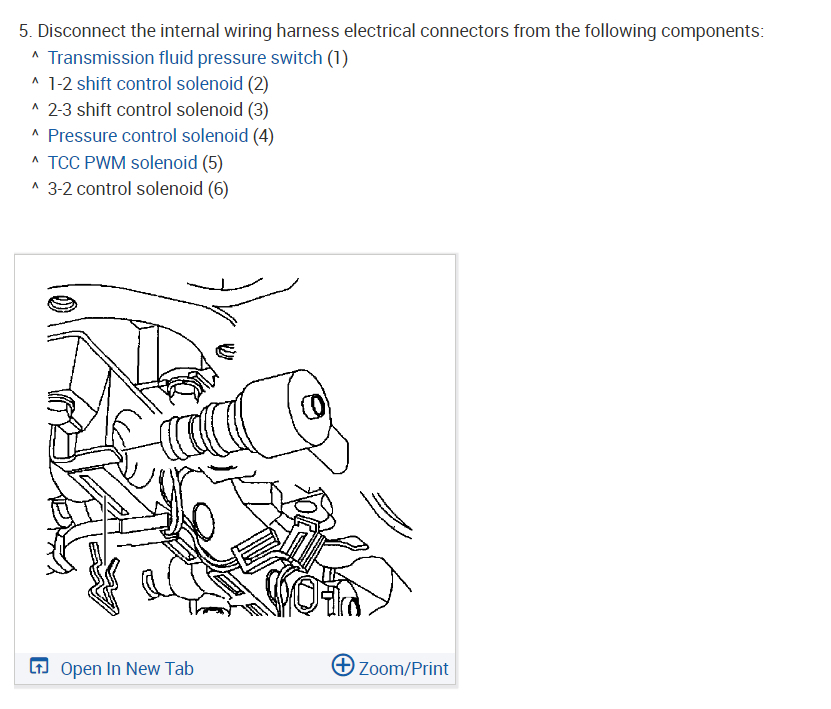Click the Open In New Tab arrow icon
Image resolution: width=831 pixels, height=709 pixels.
tap(39, 665)
